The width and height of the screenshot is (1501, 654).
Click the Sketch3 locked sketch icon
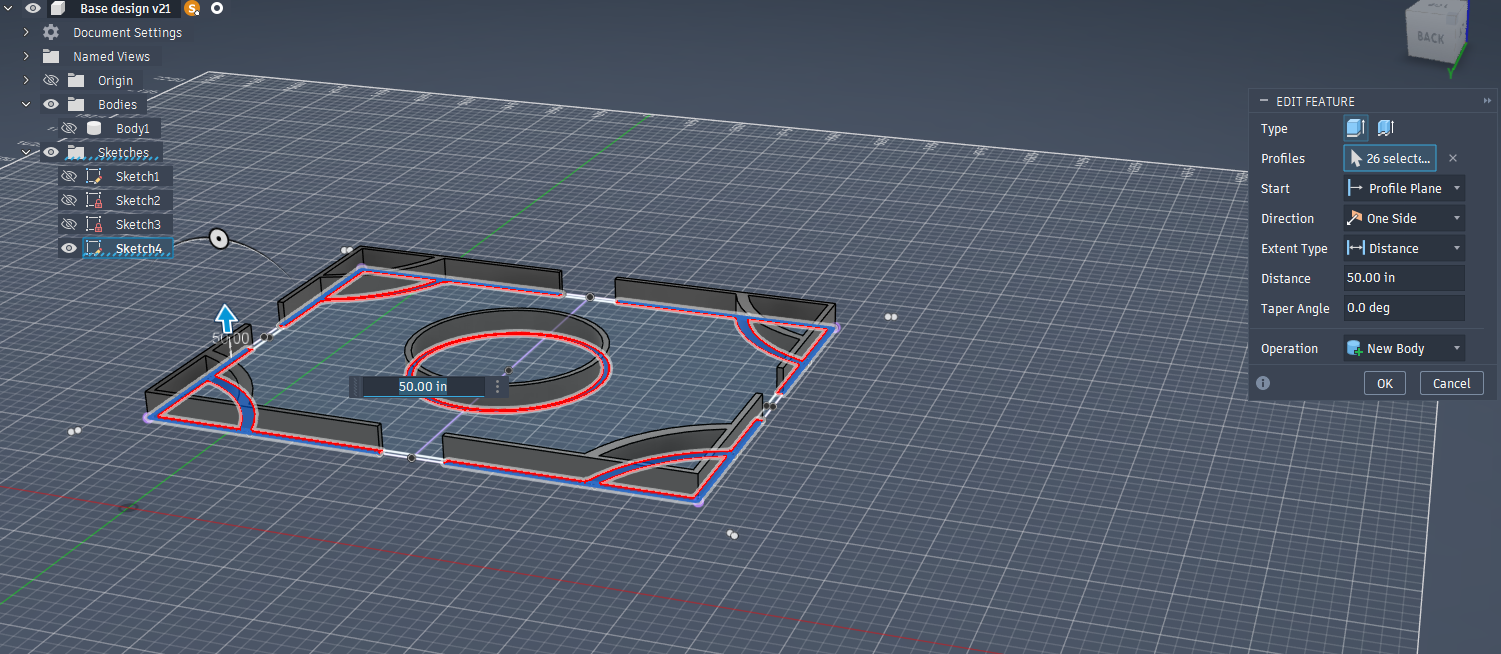coord(94,224)
